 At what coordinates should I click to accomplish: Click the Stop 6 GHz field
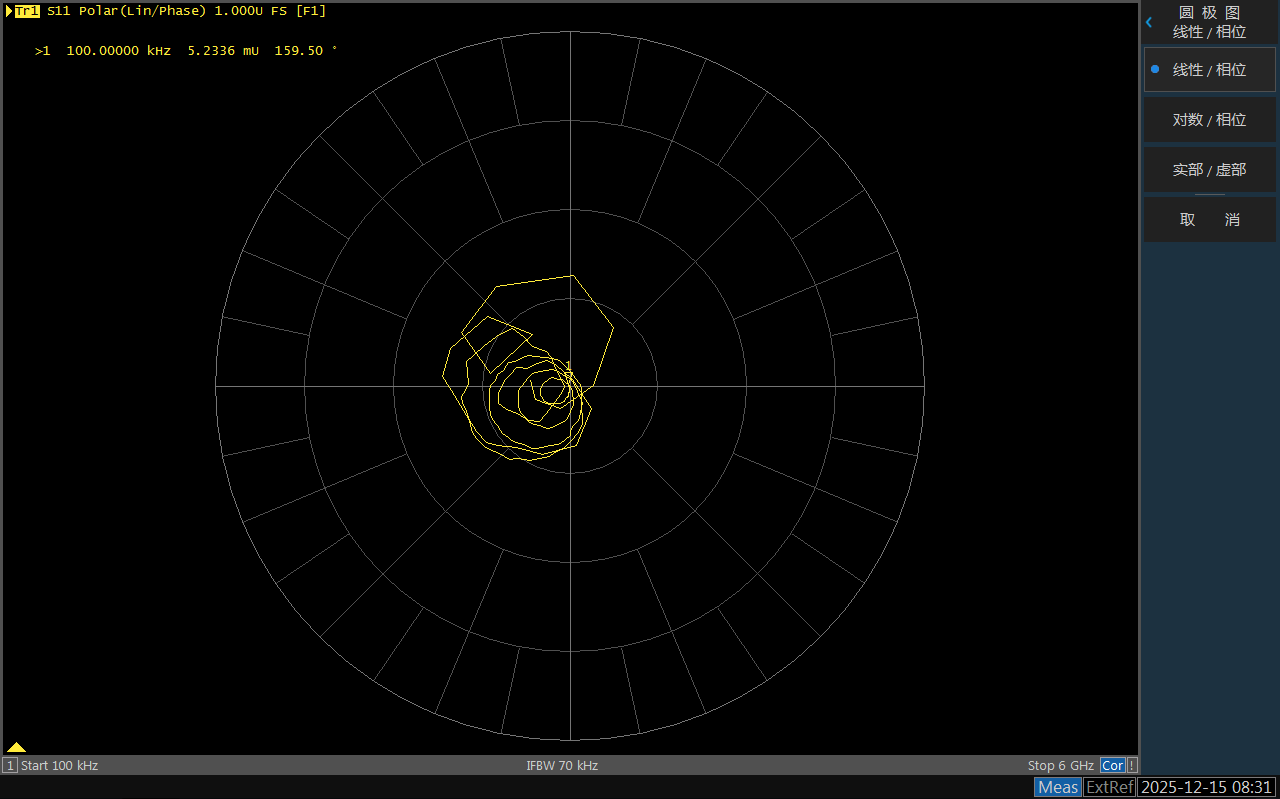[1061, 766]
